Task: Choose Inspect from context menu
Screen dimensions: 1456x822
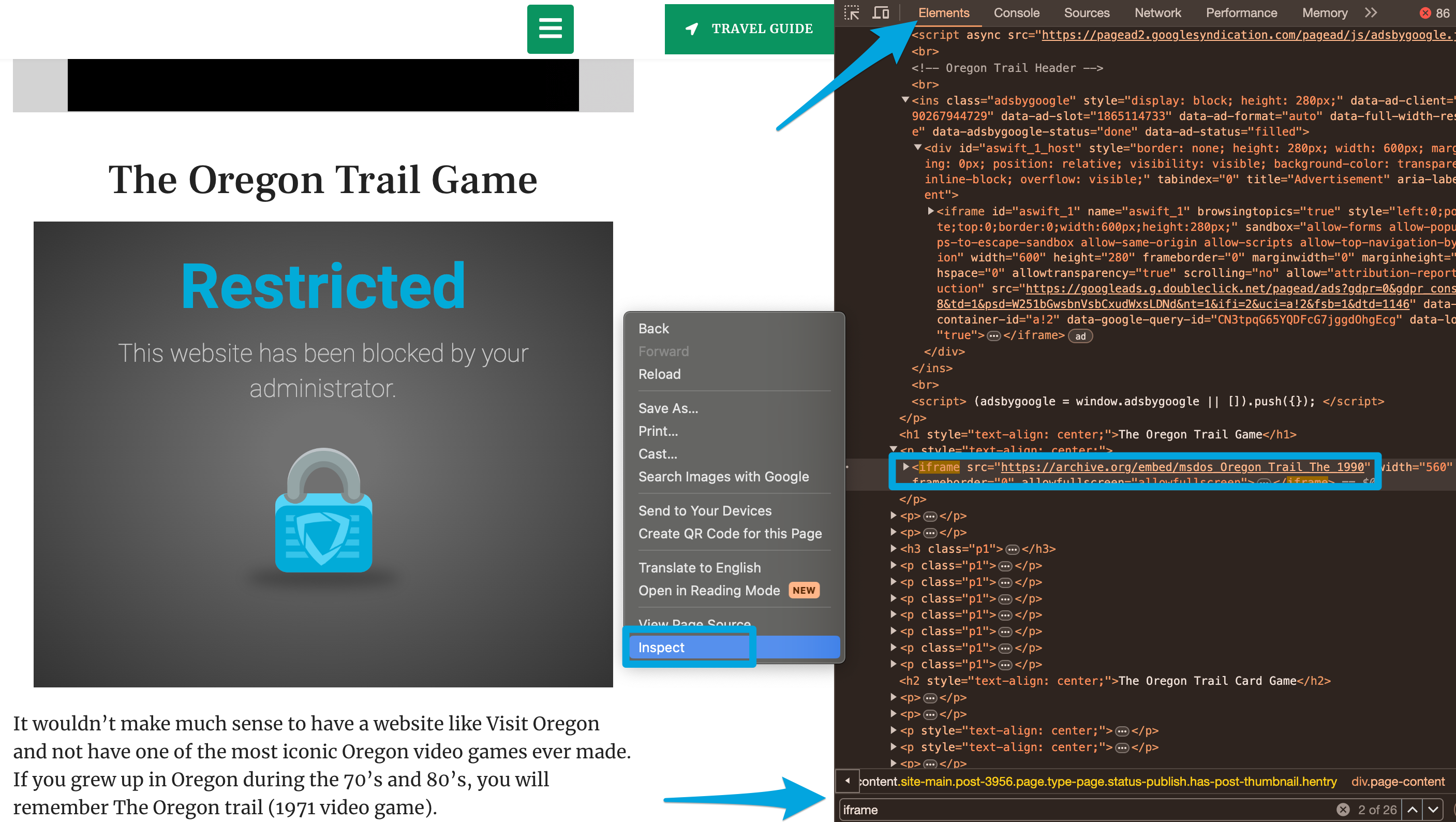Action: 661,648
